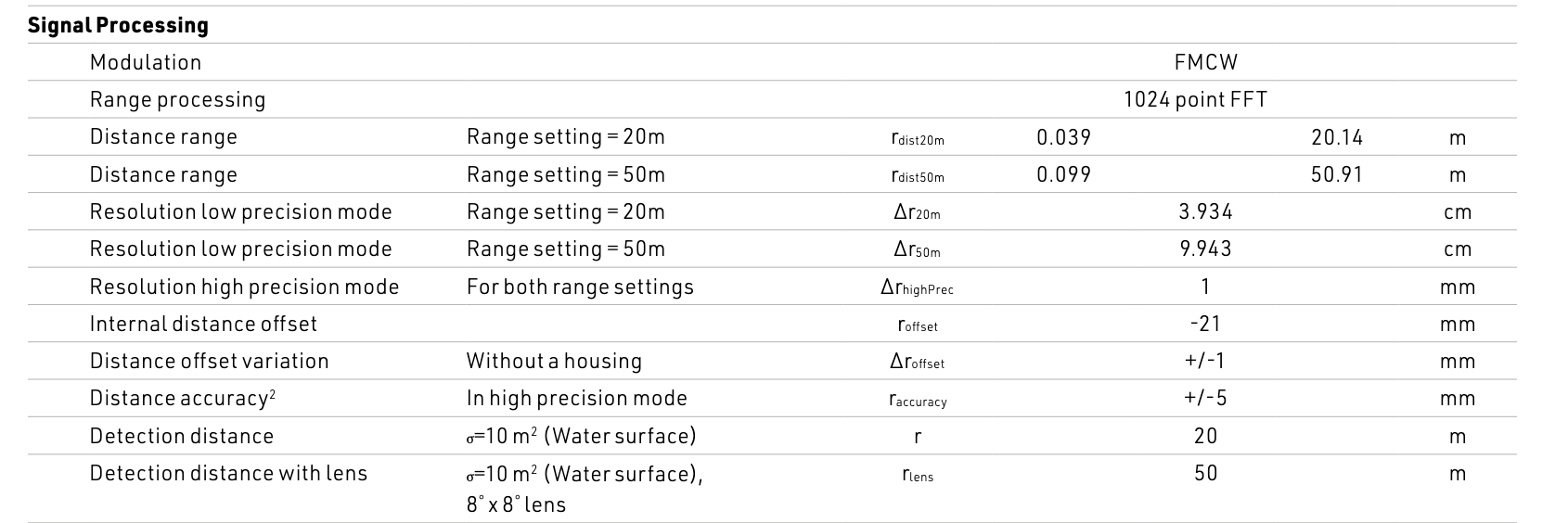Image resolution: width=1568 pixels, height=523 pixels.
Task: Click Resolution high precision mode label
Action: 244,287
